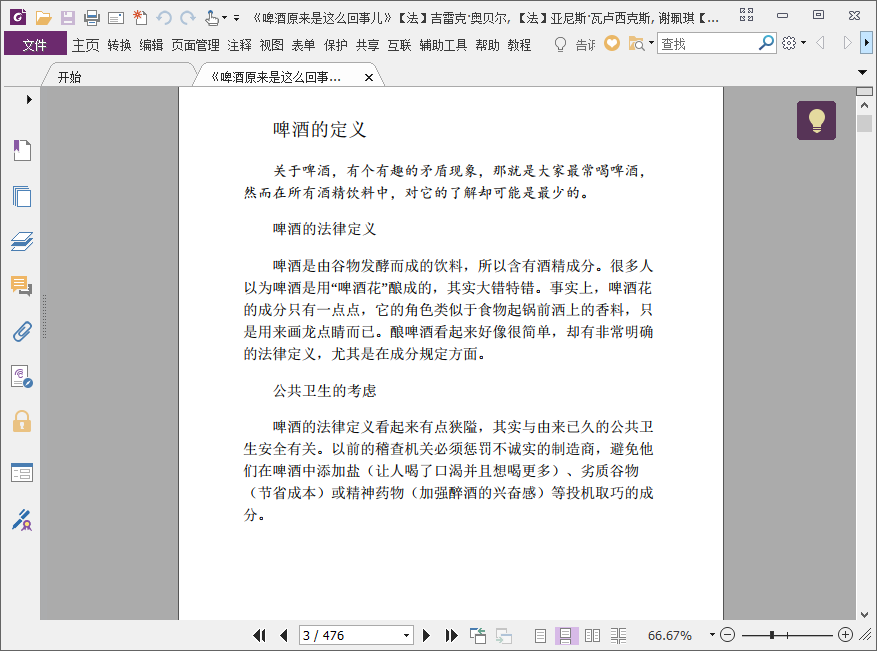
Task: Create a new PDF with the starred page icon
Action: 140,18
